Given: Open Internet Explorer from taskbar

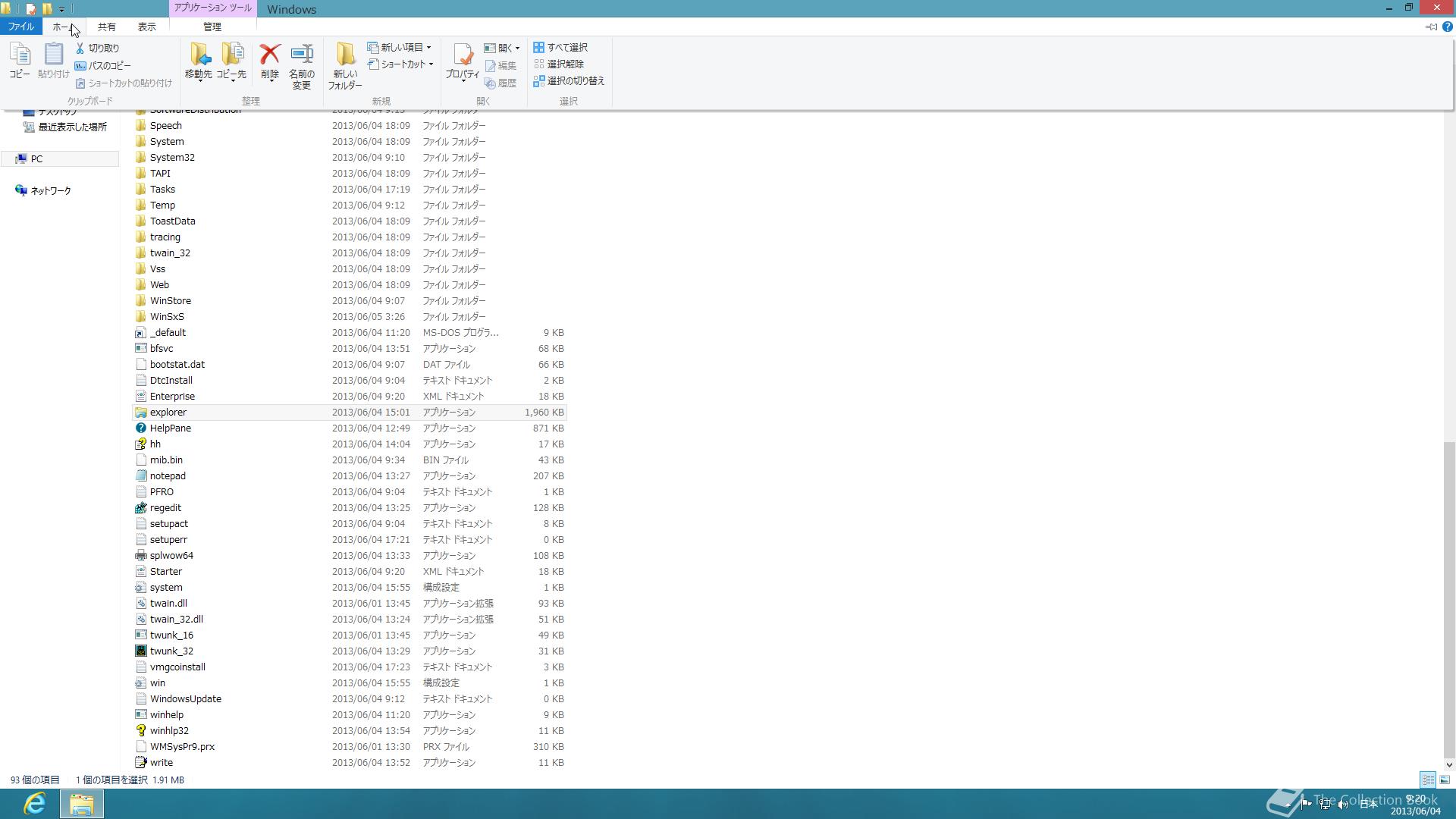Looking at the screenshot, I should coord(34,803).
